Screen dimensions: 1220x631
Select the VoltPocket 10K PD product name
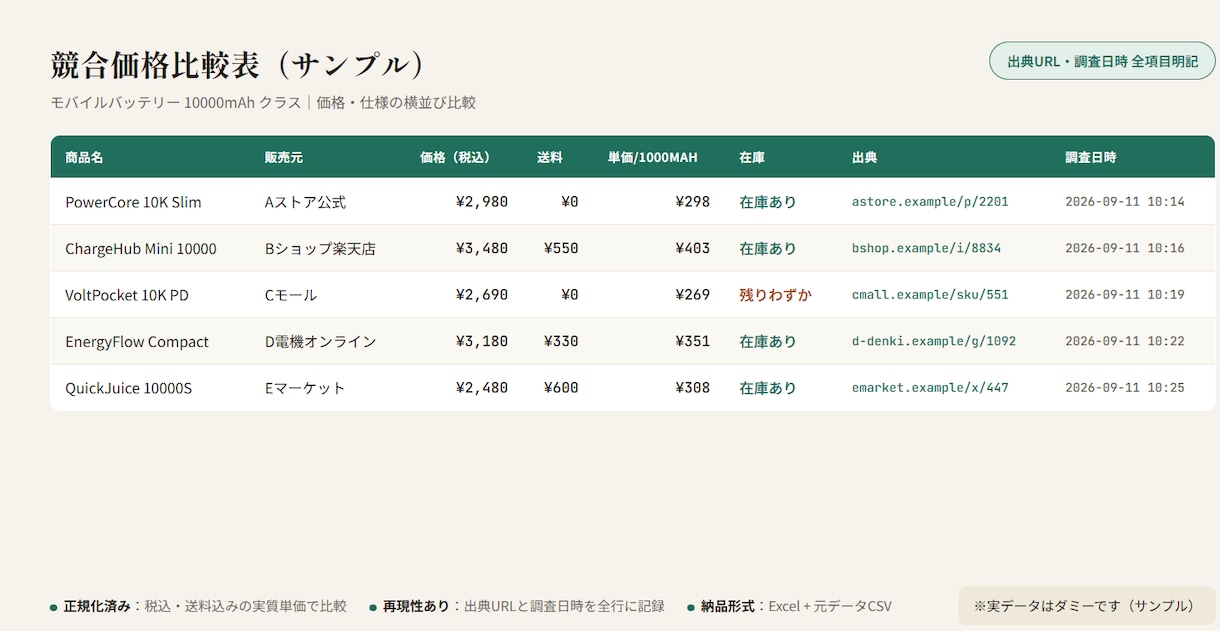[127, 295]
